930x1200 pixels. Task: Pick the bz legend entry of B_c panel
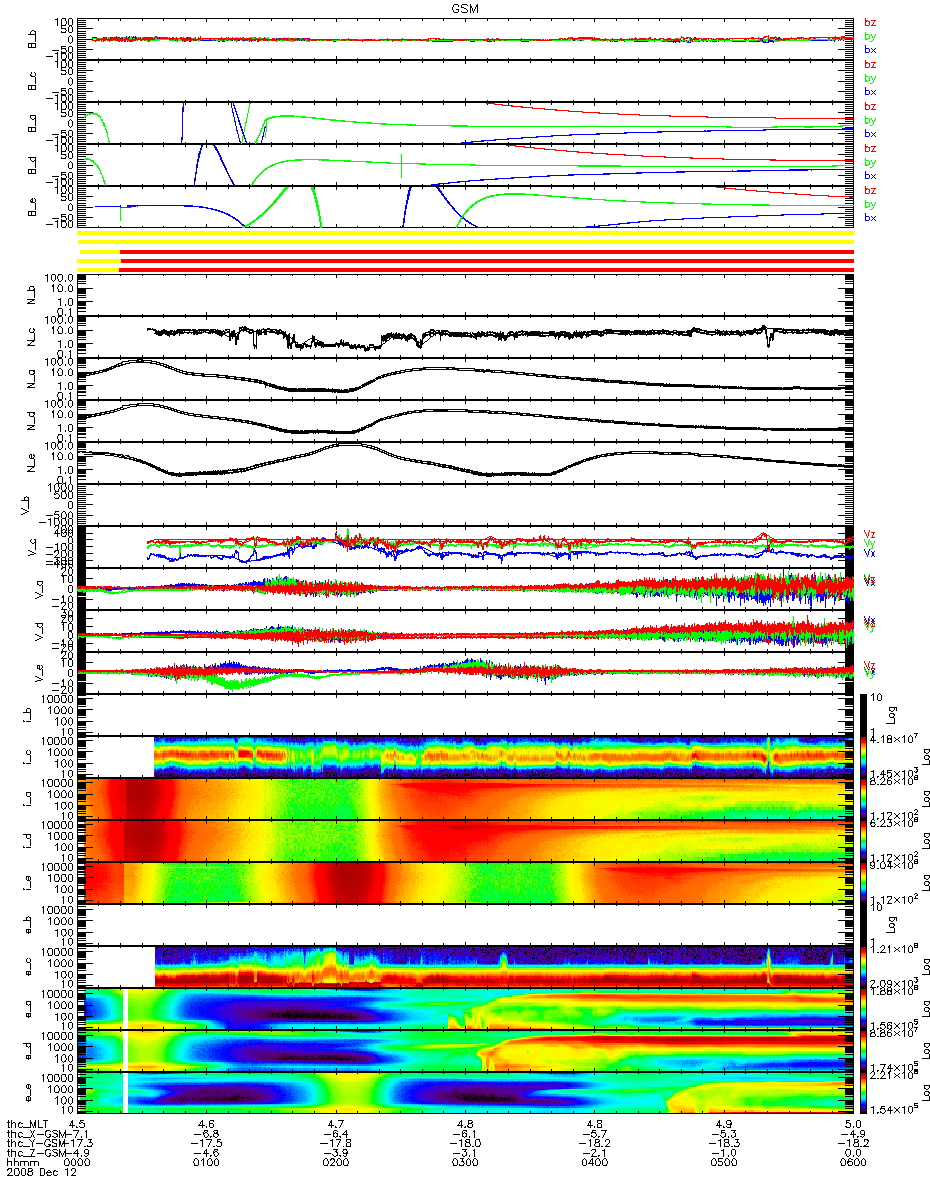tap(870, 64)
